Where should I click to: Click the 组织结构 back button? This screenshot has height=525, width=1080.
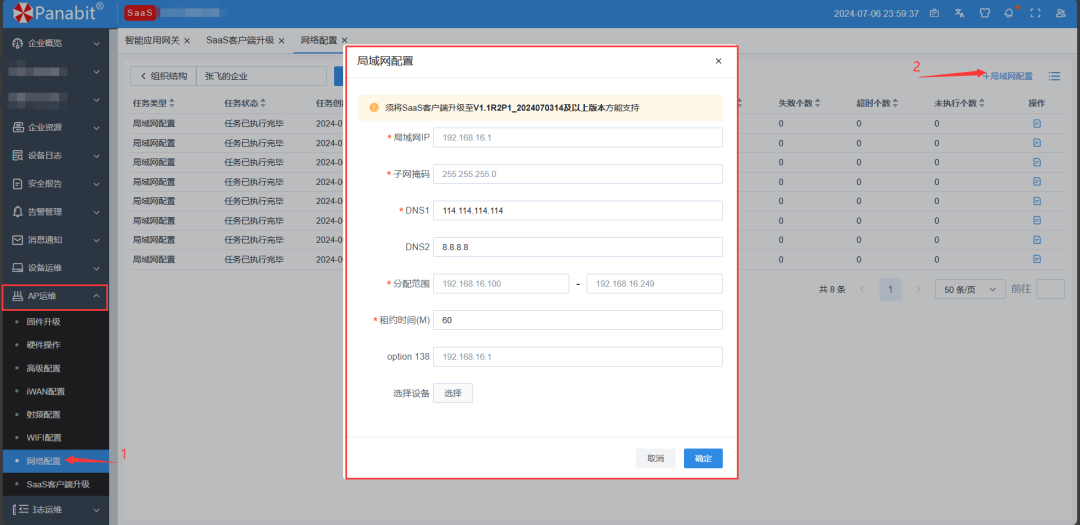pos(163,76)
